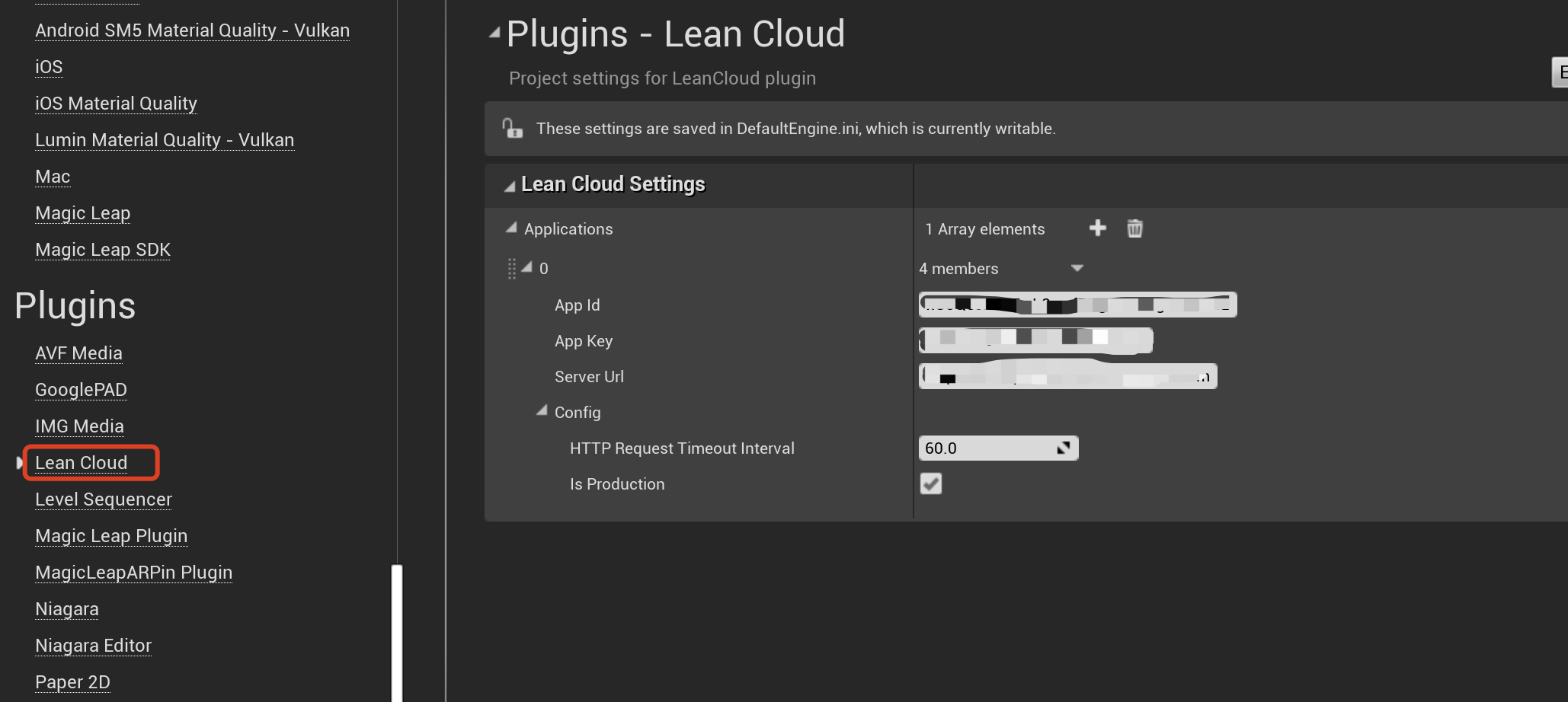Screen dimensions: 1568x702
Task: Open Magic Leap SDK settings
Action: [103, 250]
